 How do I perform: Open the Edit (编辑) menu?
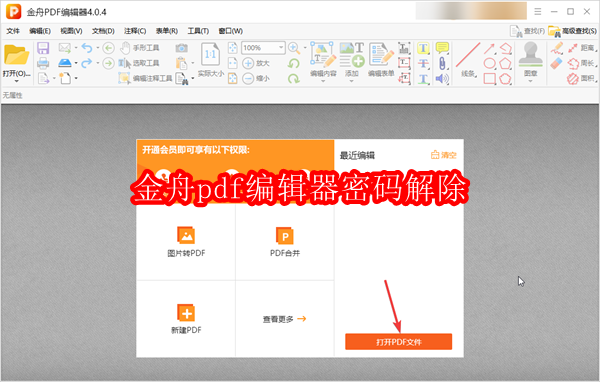(x=40, y=31)
